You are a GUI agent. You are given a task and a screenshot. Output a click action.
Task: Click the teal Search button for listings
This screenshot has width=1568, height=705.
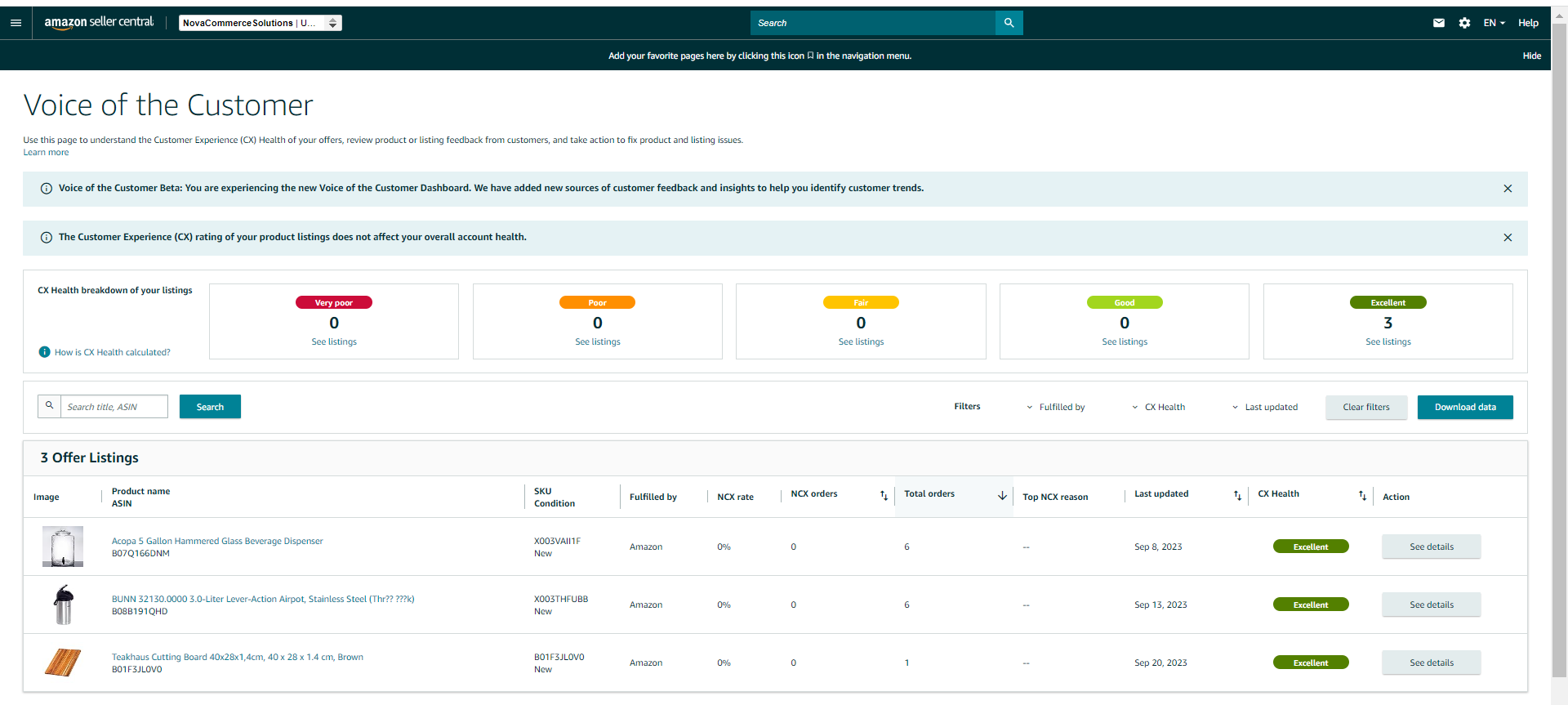click(x=210, y=407)
